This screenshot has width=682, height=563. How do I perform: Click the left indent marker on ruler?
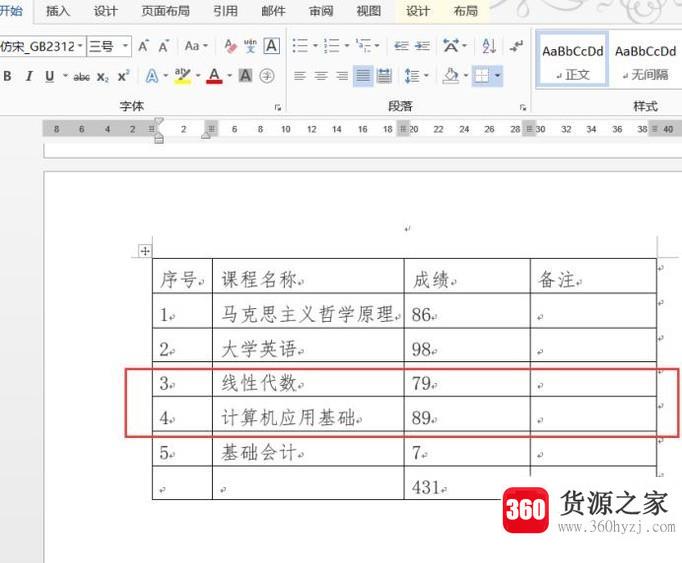(159, 139)
